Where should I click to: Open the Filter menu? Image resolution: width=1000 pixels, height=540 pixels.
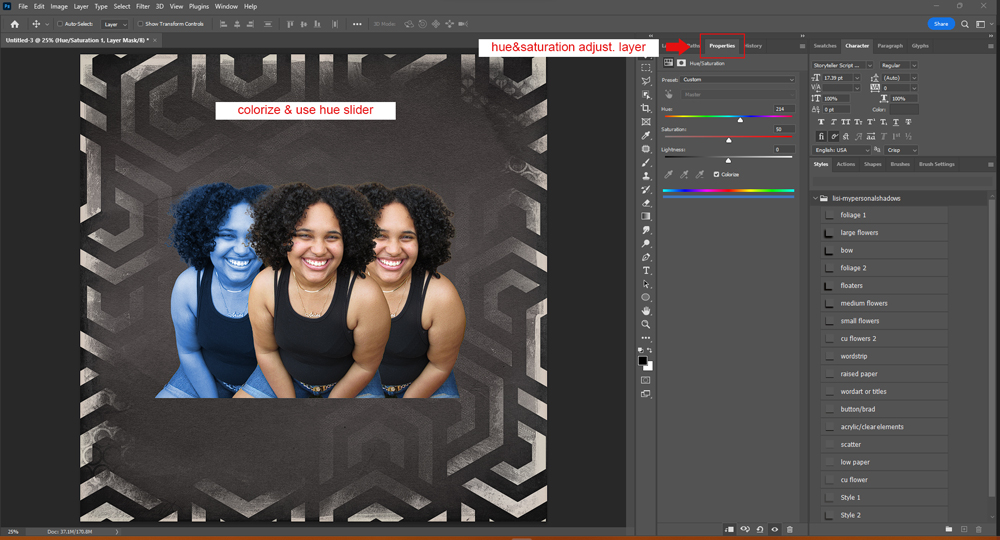tap(143, 6)
